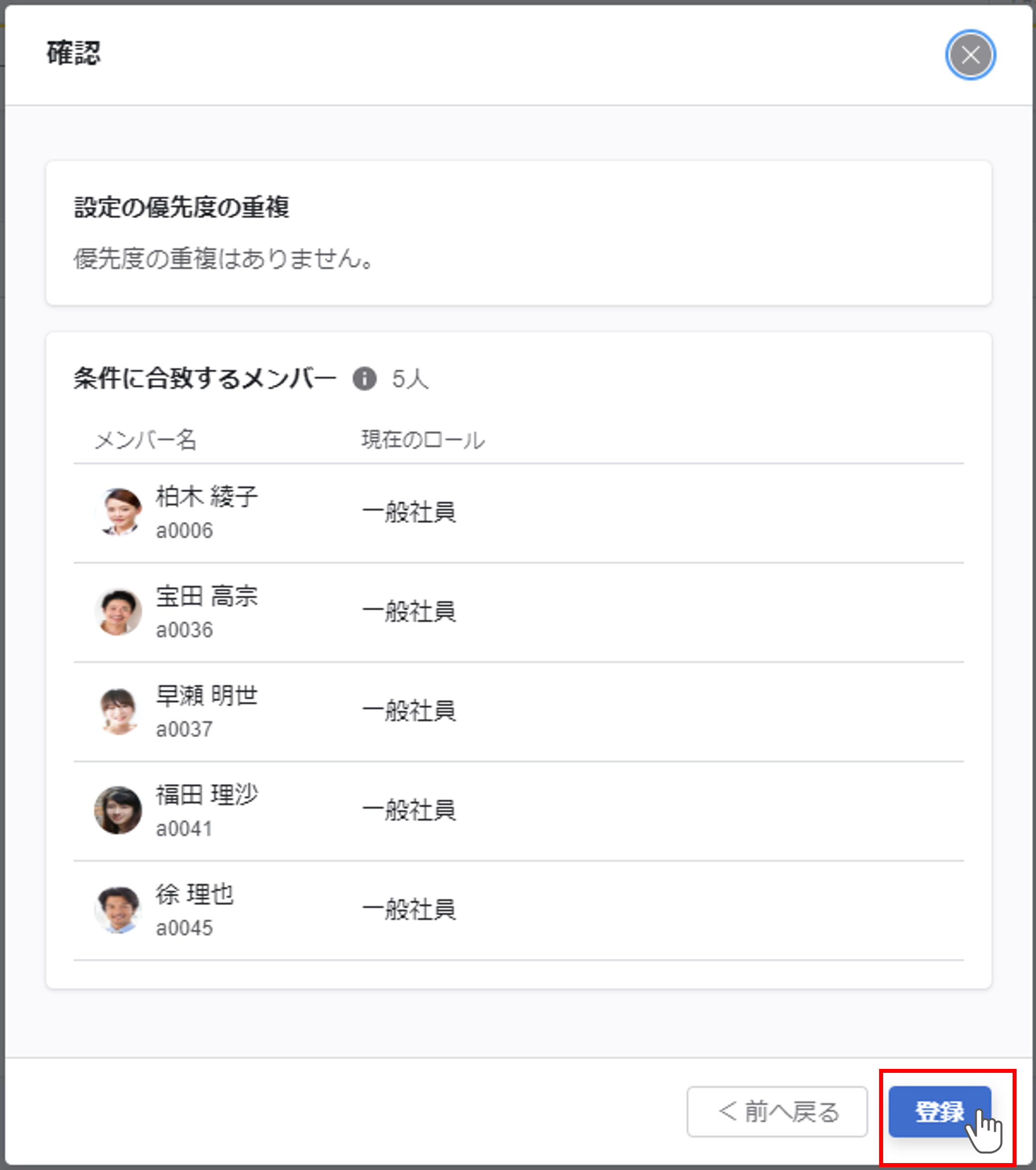Click the member ID a0037
The image size is (1036, 1170).
[x=184, y=729]
